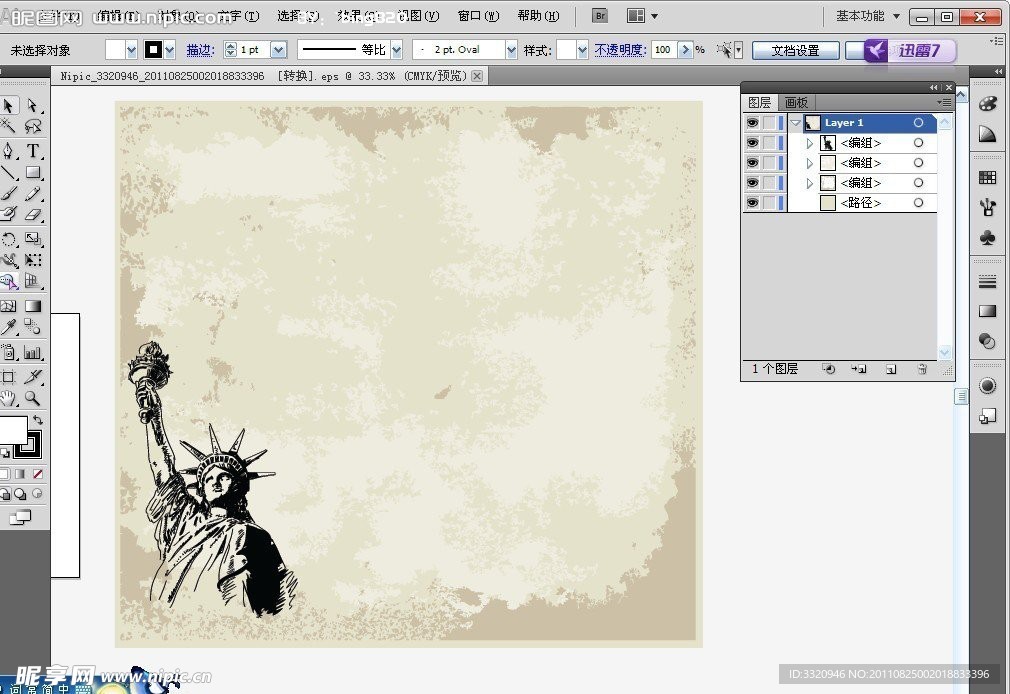Toggle lock box for statue 编组 group
The width and height of the screenshot is (1010, 694).
pos(769,142)
